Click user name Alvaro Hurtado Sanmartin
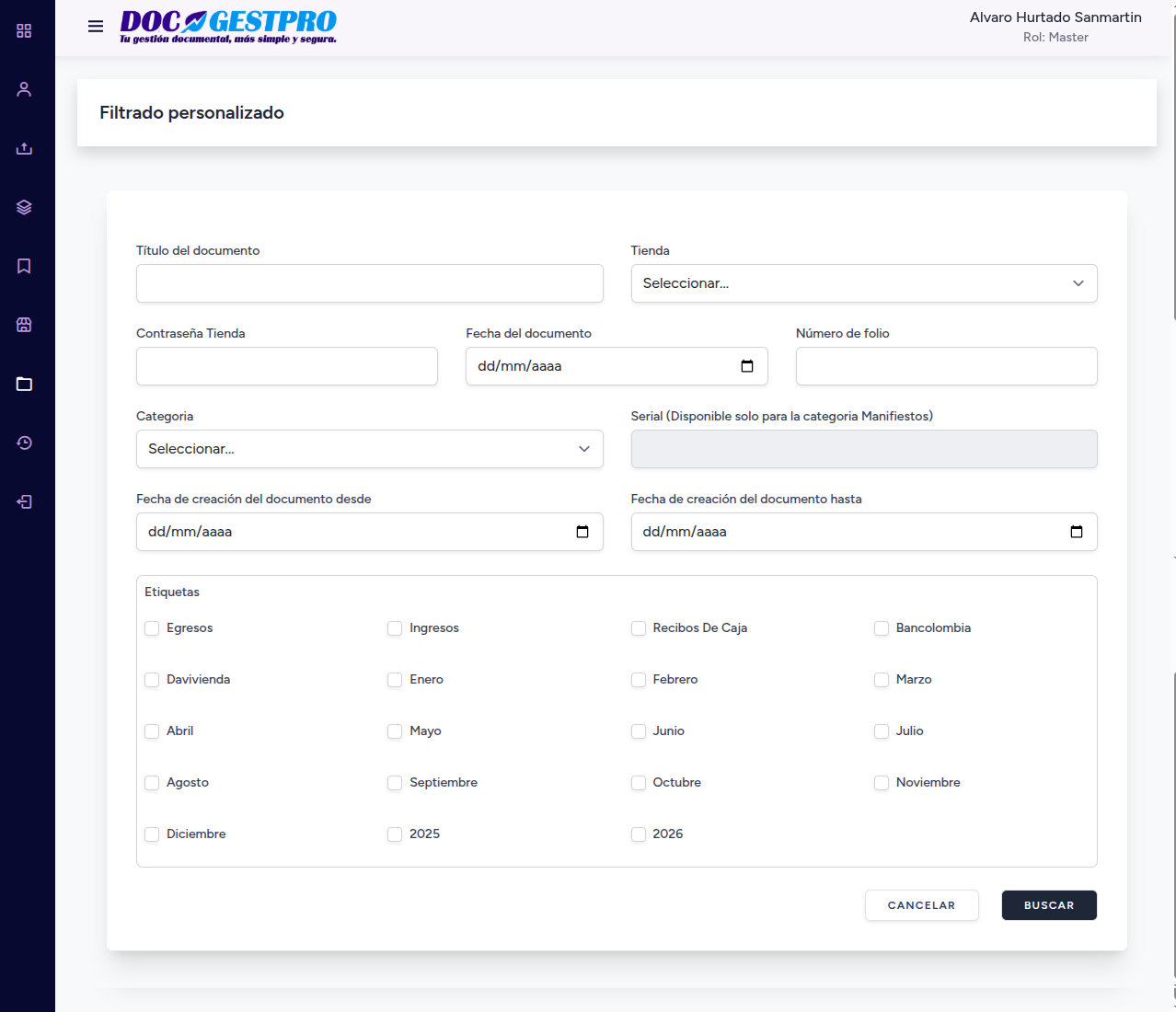1176x1012 pixels. (1055, 17)
